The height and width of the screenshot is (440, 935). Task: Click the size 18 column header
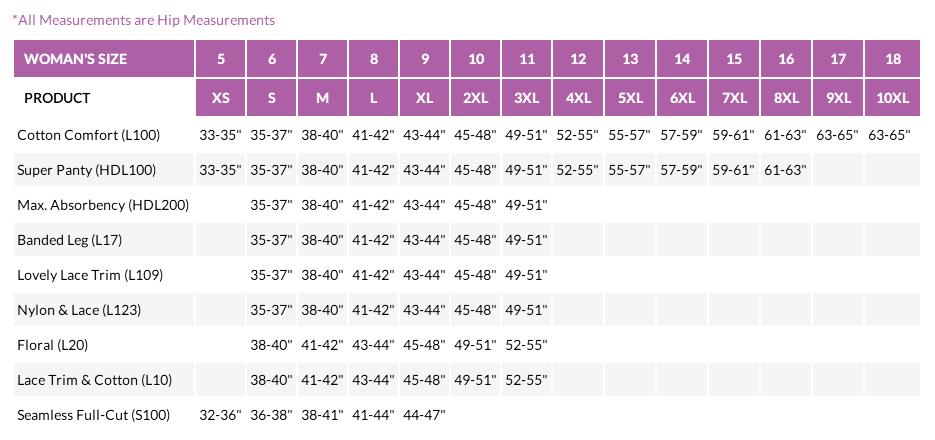click(893, 59)
